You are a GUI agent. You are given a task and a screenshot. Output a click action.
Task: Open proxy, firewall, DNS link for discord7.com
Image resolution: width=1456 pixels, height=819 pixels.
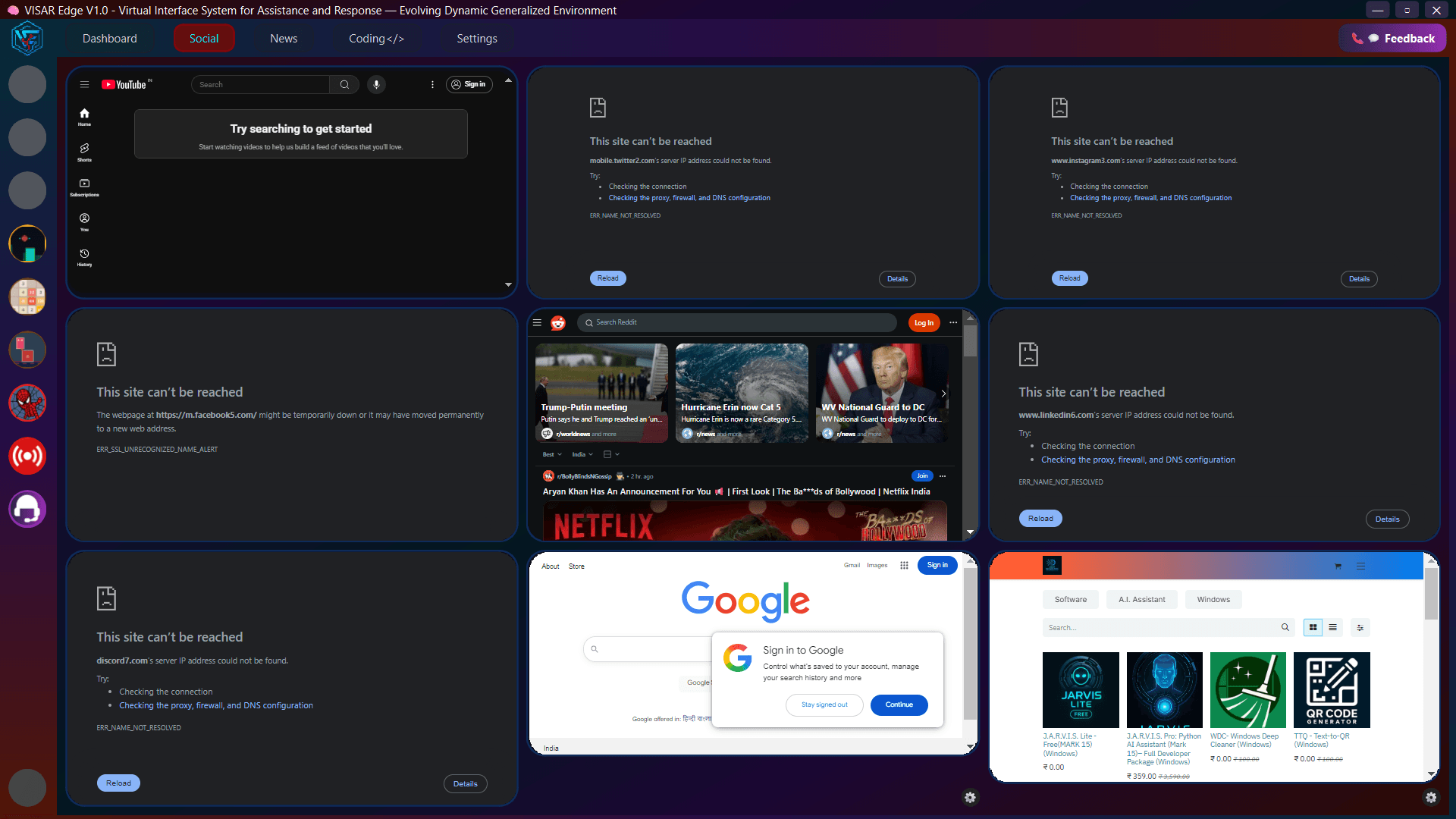coord(216,705)
